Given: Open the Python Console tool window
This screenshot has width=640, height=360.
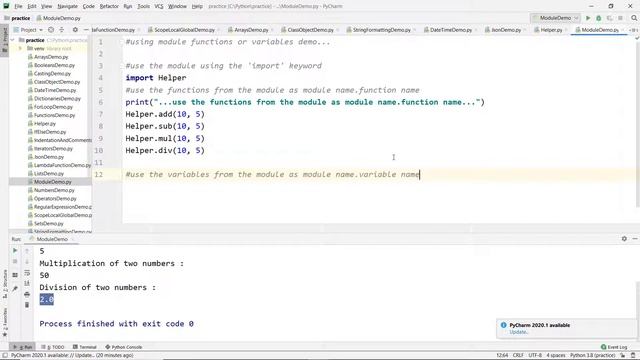Looking at the screenshot, I should click(124, 347).
